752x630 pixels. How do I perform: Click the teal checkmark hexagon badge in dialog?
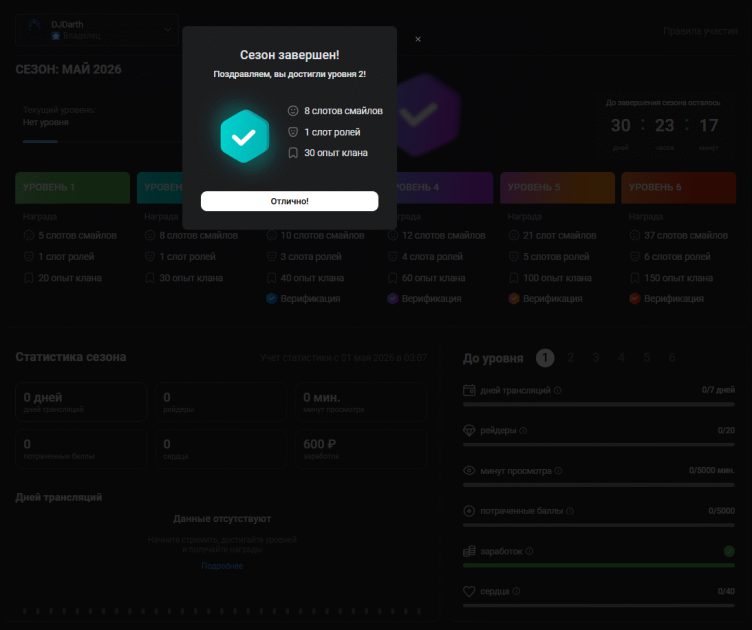click(245, 136)
